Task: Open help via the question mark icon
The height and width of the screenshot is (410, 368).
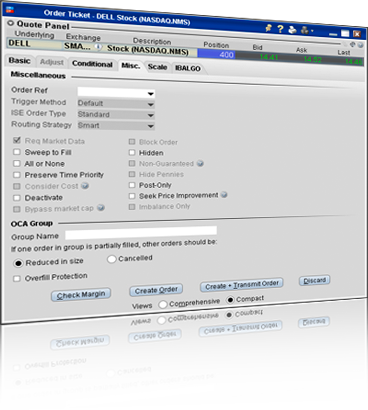Action: 280,29
